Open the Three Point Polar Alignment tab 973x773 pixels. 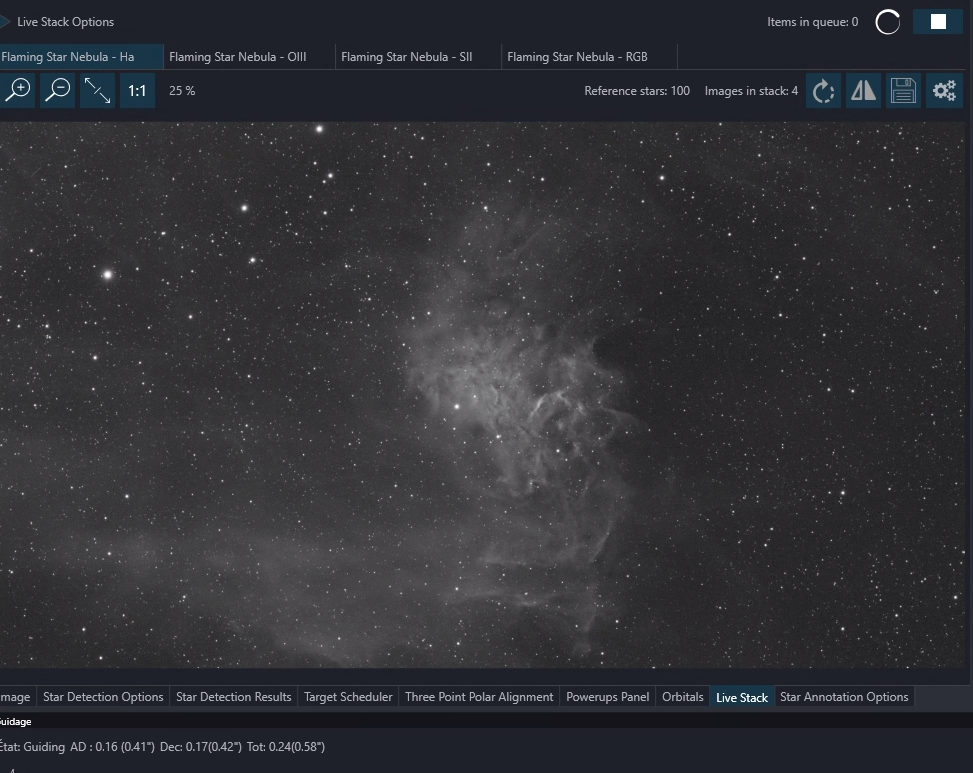point(479,697)
